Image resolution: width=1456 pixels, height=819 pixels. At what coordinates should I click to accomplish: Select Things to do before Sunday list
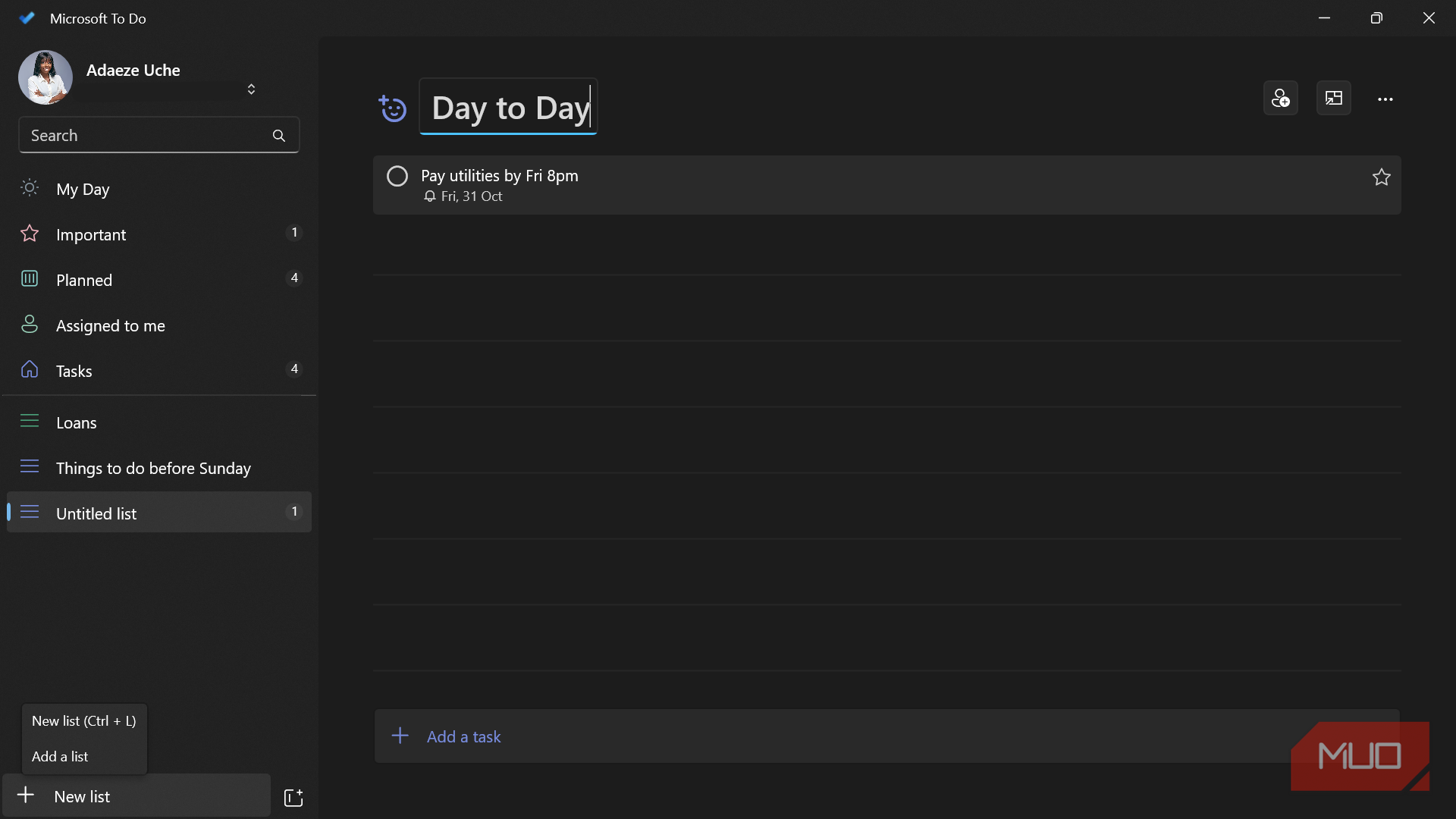click(159, 468)
